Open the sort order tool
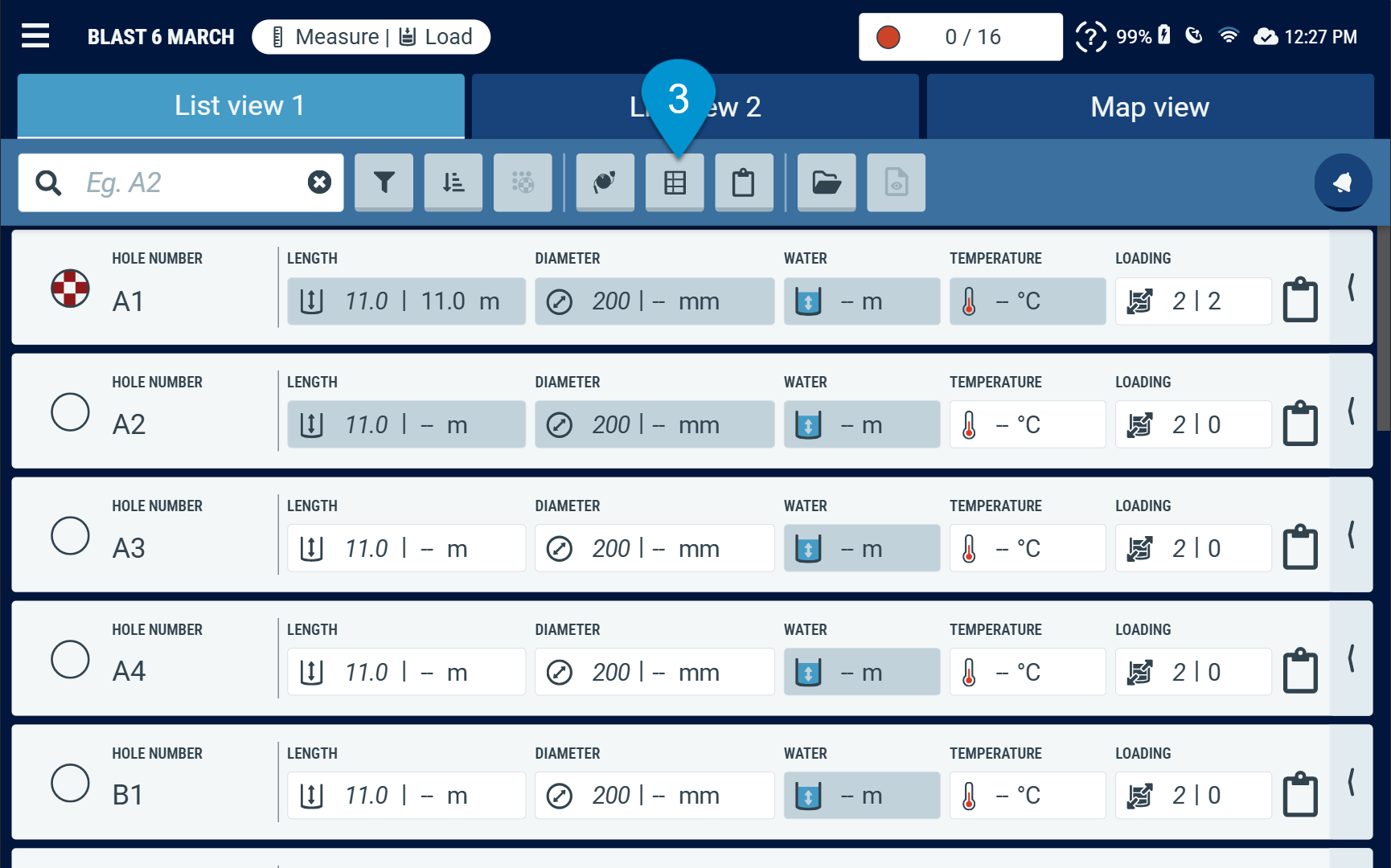The image size is (1391, 868). tap(453, 182)
